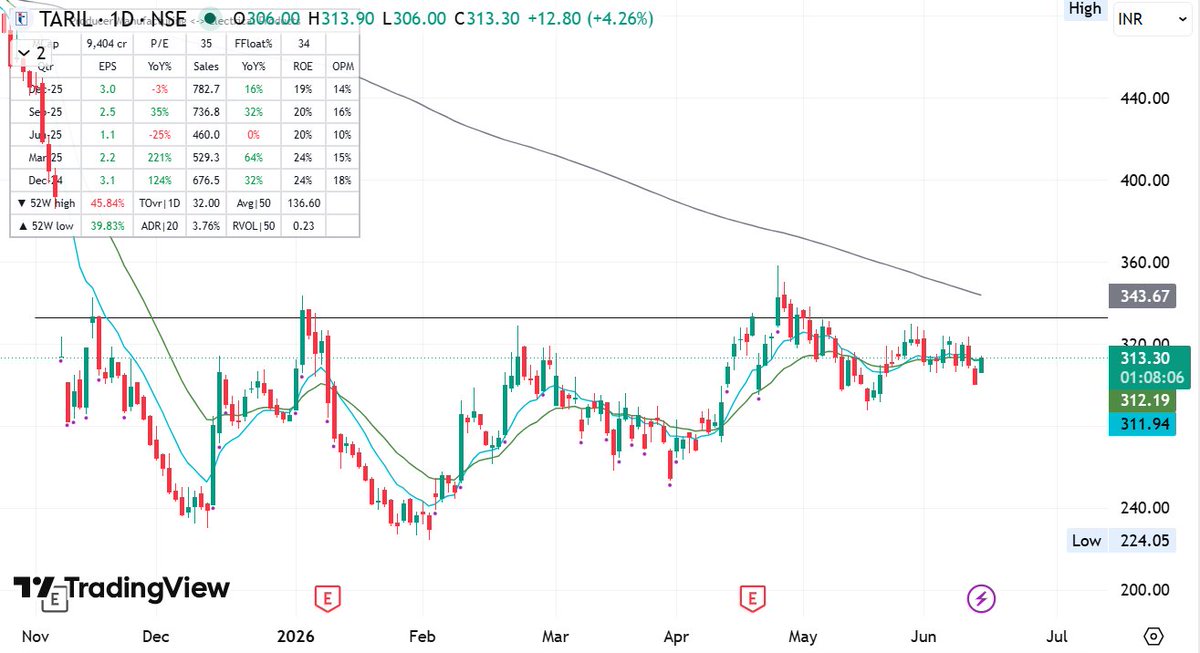
Task: Click the Jul label on time axis
Action: [x=1058, y=636]
